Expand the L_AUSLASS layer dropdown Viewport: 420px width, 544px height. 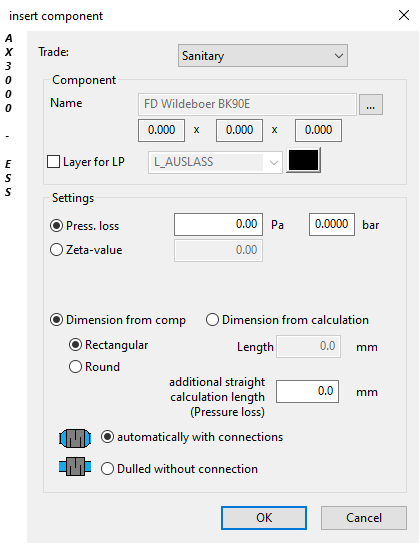[215, 162]
